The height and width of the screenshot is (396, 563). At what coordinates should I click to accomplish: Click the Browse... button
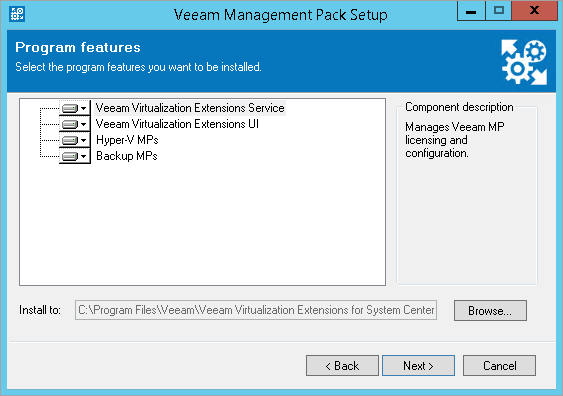click(x=490, y=311)
